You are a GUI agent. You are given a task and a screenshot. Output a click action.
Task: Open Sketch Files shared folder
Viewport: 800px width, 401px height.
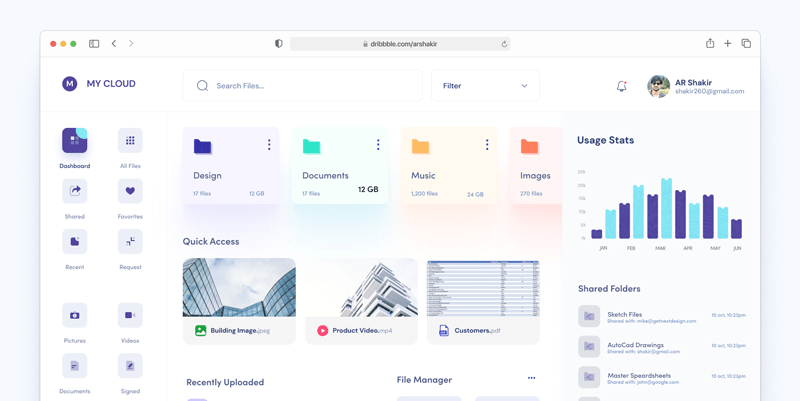click(x=624, y=315)
